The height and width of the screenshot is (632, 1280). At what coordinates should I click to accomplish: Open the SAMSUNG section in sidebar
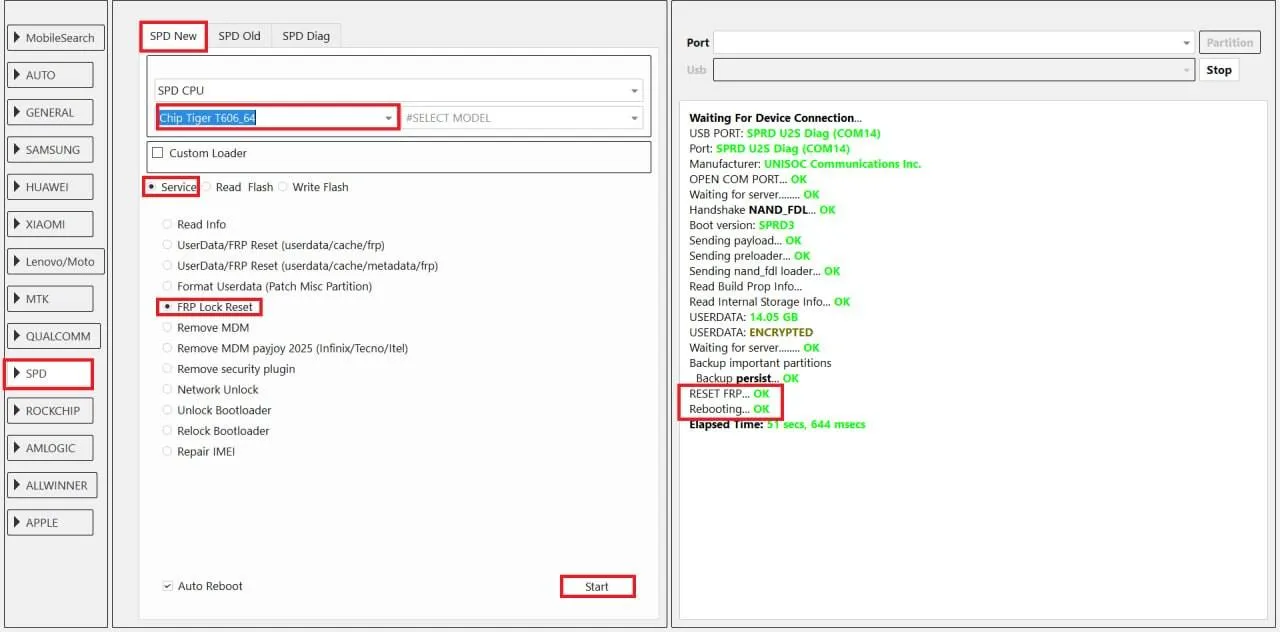coord(50,150)
